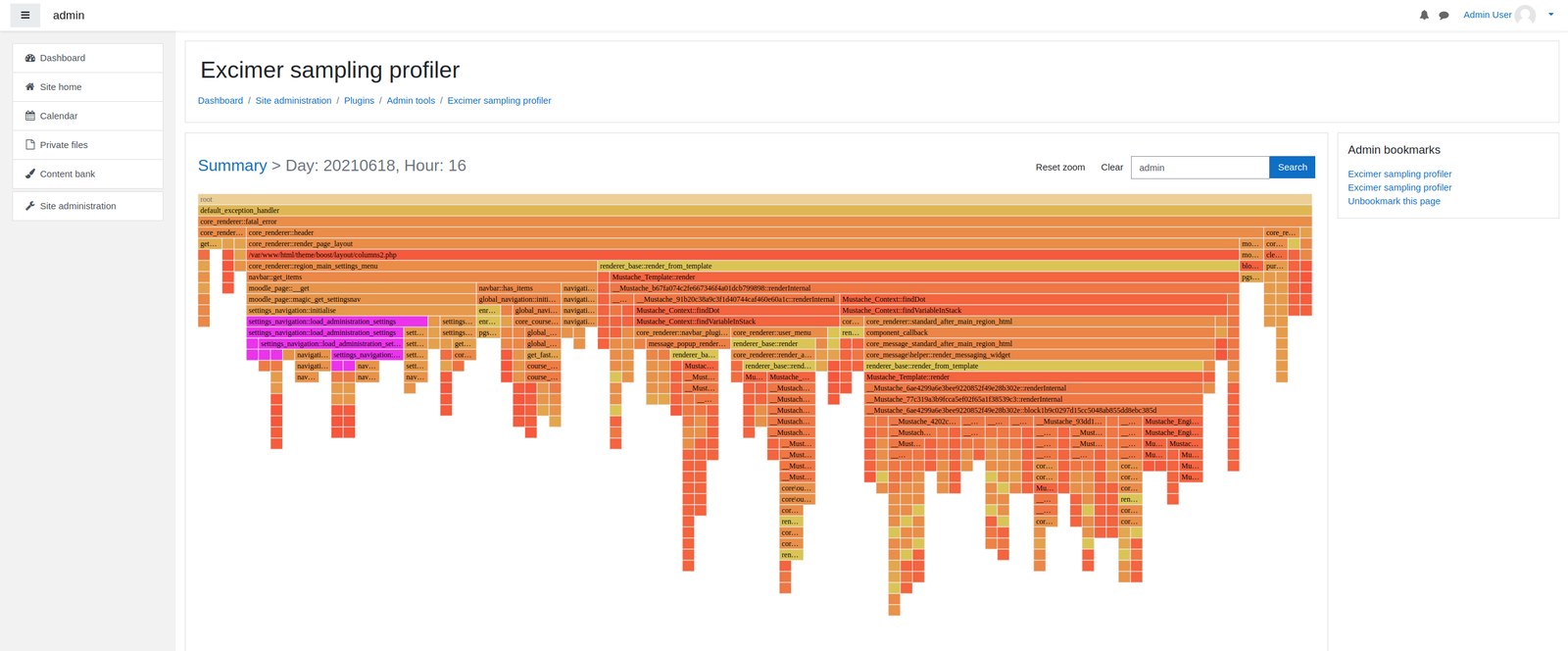This screenshot has height=651, width=1568.
Task: Select component_callback frame
Action: coord(1040,332)
